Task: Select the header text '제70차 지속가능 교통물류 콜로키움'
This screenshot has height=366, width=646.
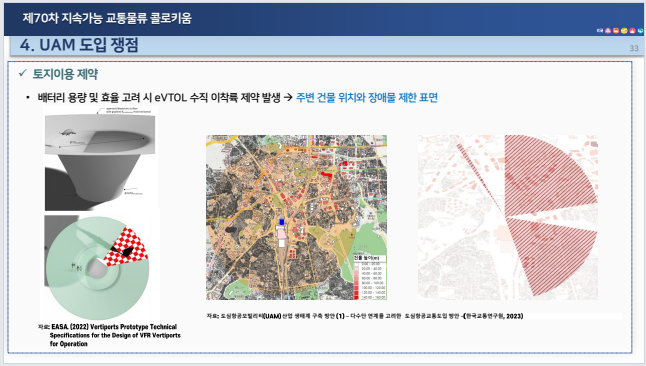Action: (107, 18)
